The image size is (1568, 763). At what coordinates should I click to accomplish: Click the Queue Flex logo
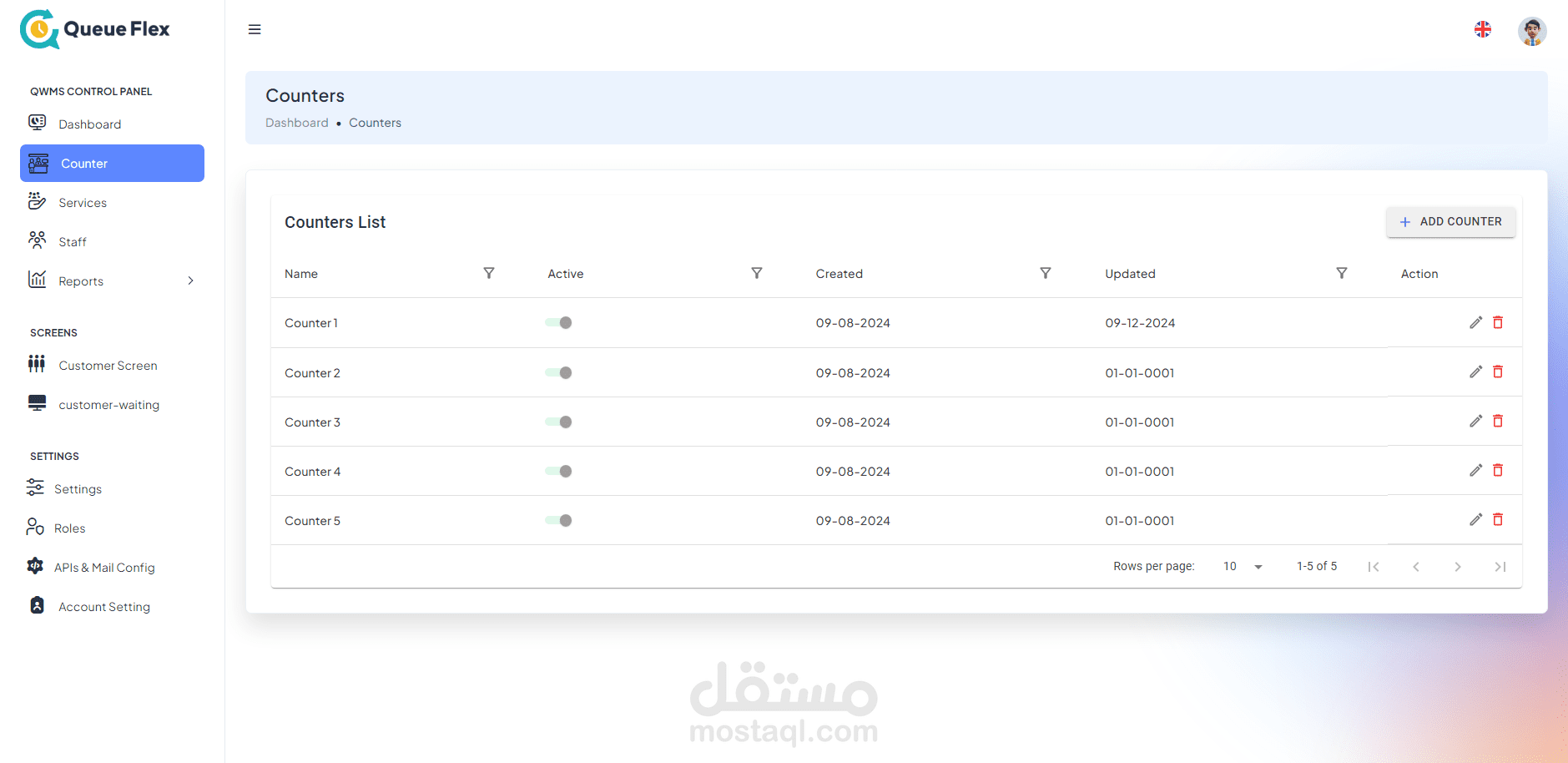[95, 29]
